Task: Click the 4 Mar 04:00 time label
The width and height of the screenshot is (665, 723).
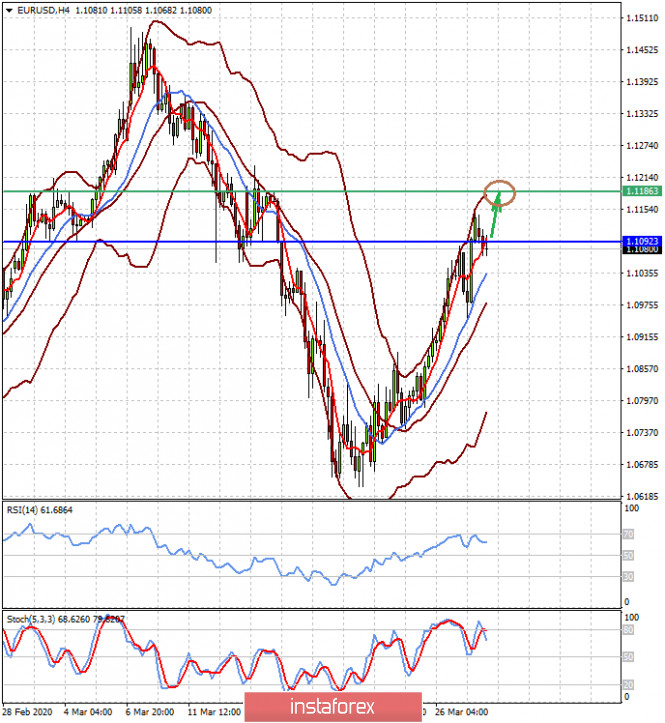Action: [90, 712]
